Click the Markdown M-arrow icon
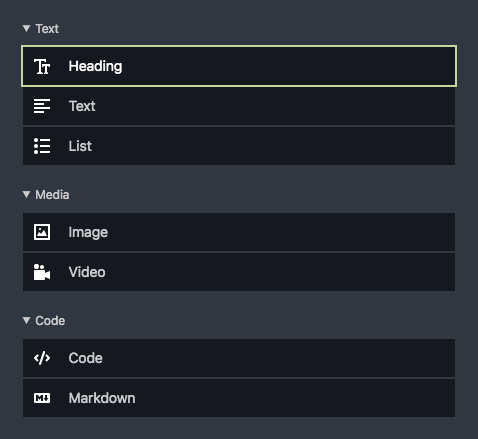 (42, 398)
